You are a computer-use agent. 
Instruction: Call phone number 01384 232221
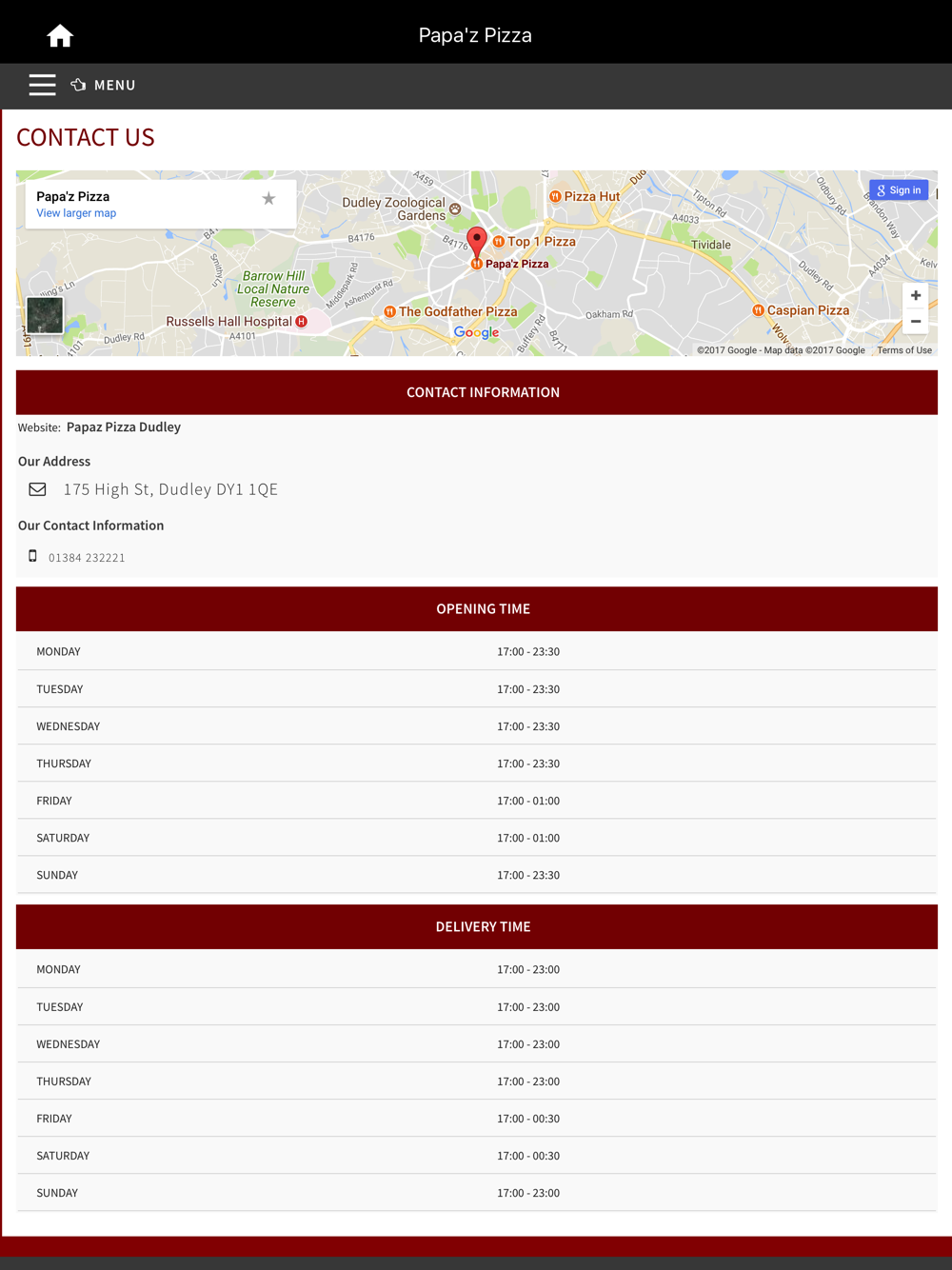(x=87, y=558)
